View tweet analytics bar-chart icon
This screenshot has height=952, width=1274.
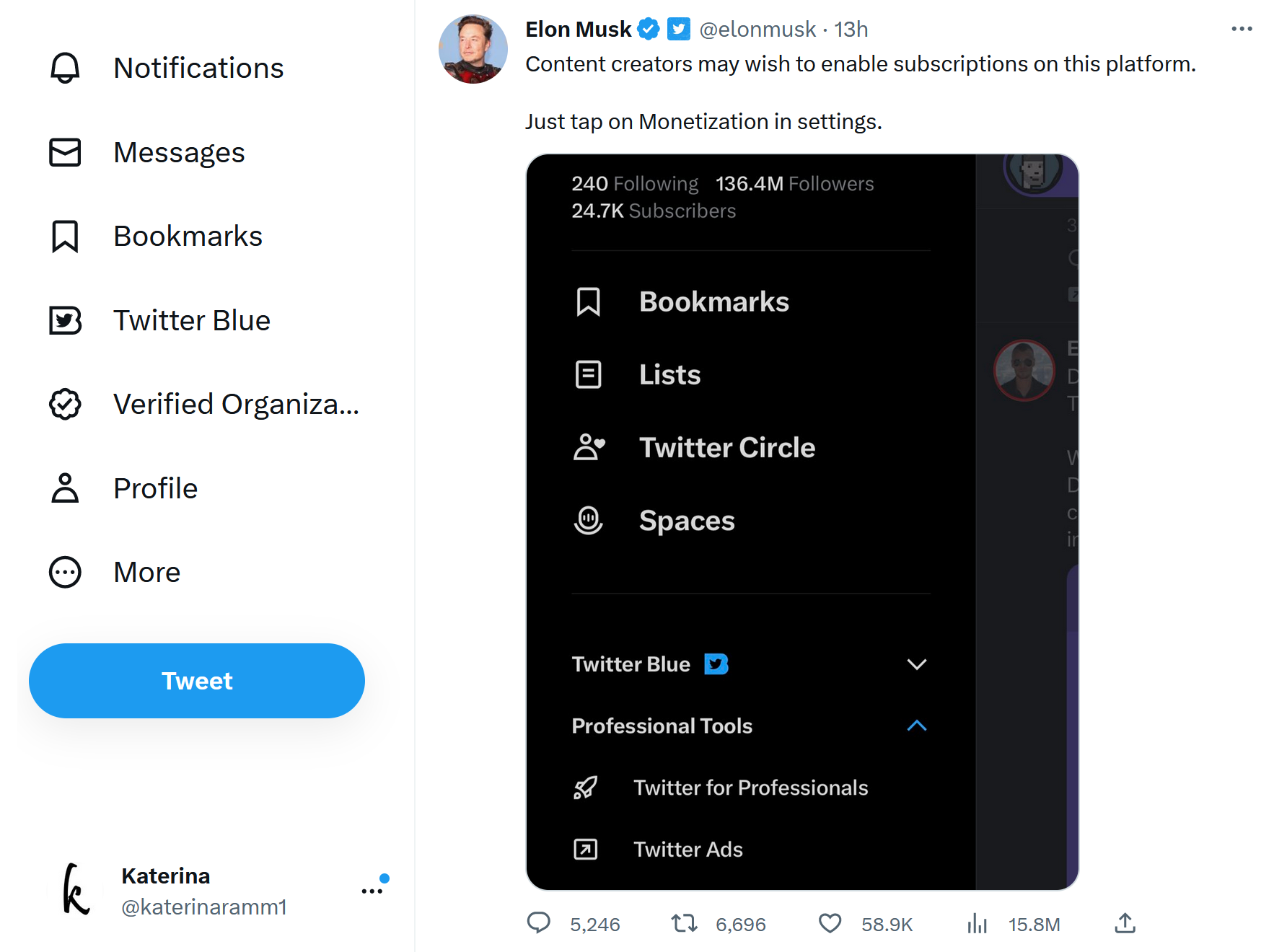(x=977, y=923)
